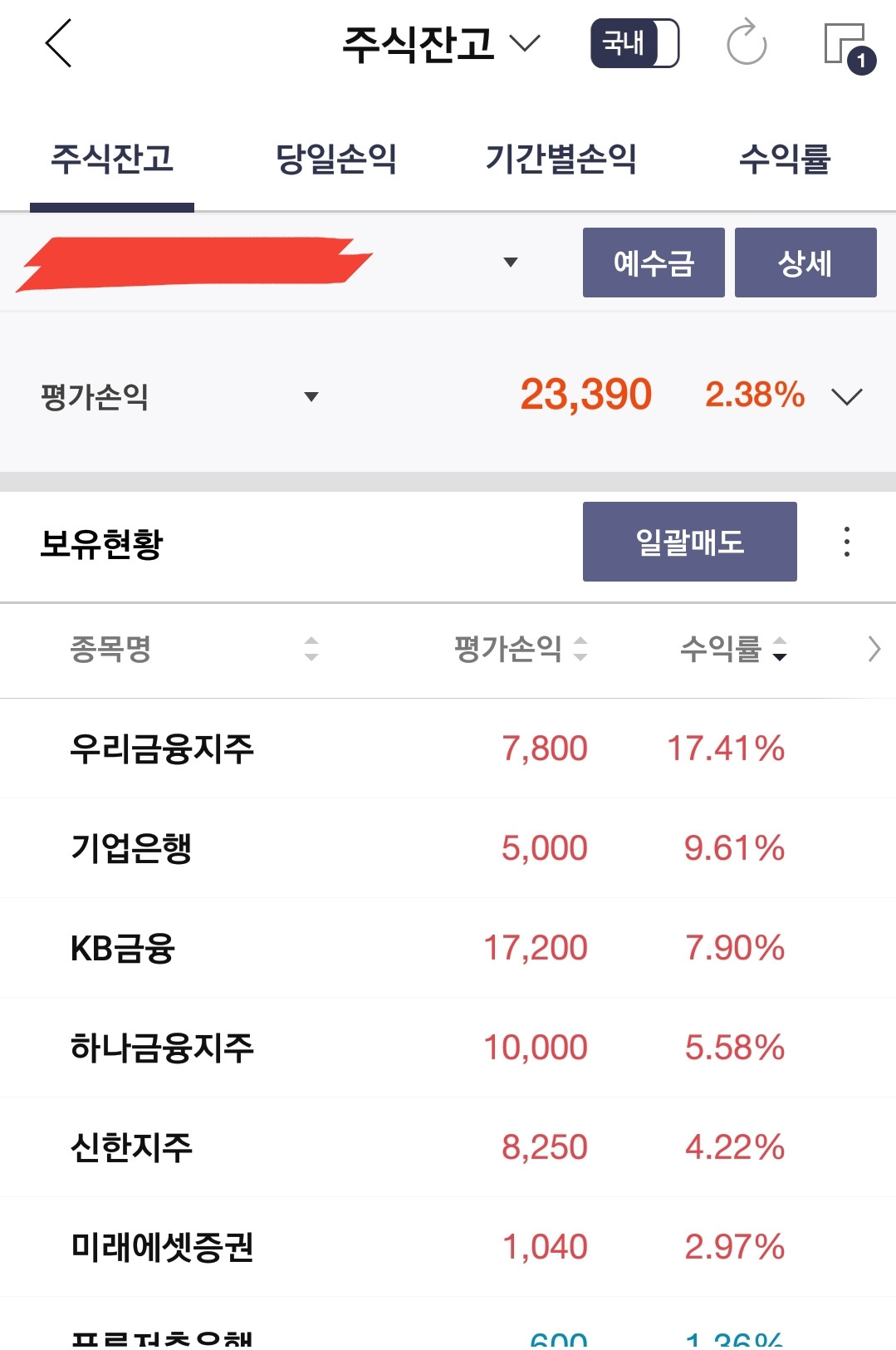The image size is (896, 1350).
Task: Open the account selector dropdown arrow
Action: (511, 263)
